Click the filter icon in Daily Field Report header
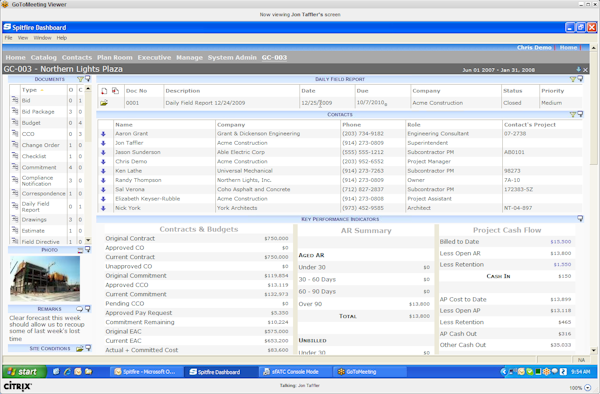This screenshot has height=394, width=600. 572,79
